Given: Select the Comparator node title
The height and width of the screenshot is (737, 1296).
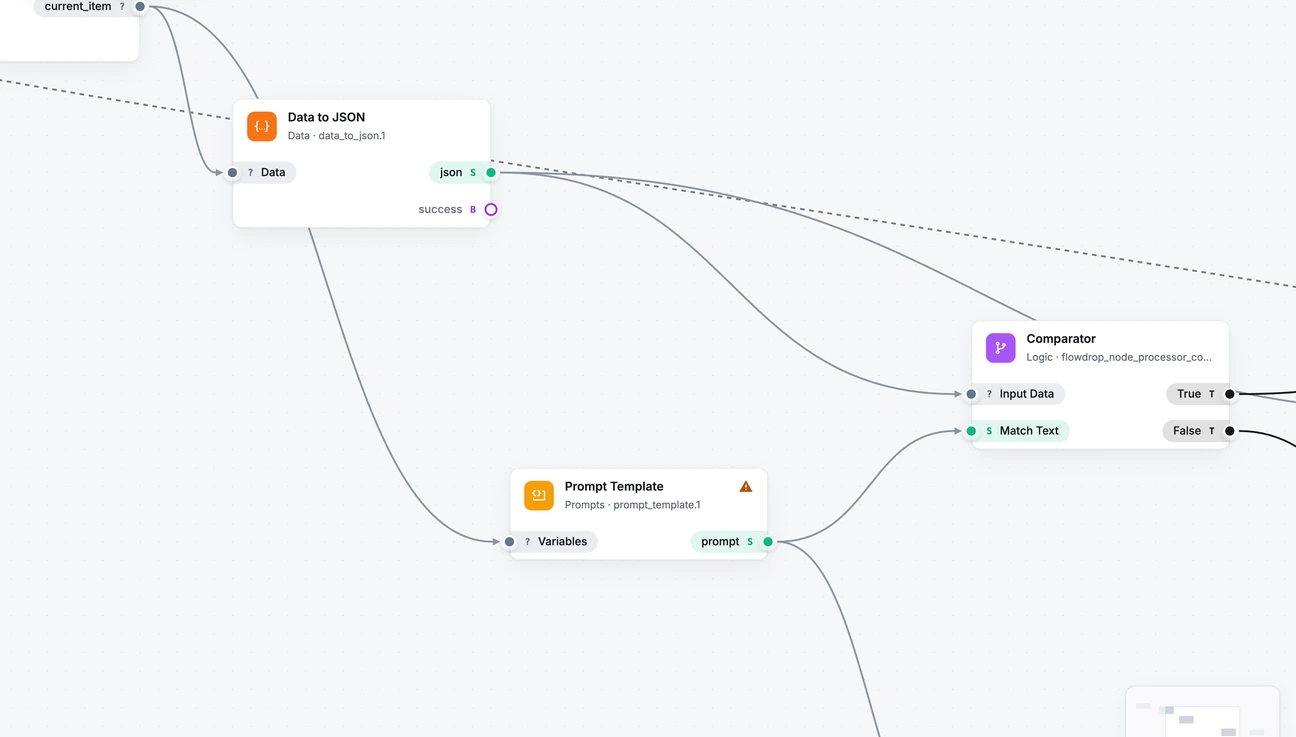Looking at the screenshot, I should (x=1061, y=339).
